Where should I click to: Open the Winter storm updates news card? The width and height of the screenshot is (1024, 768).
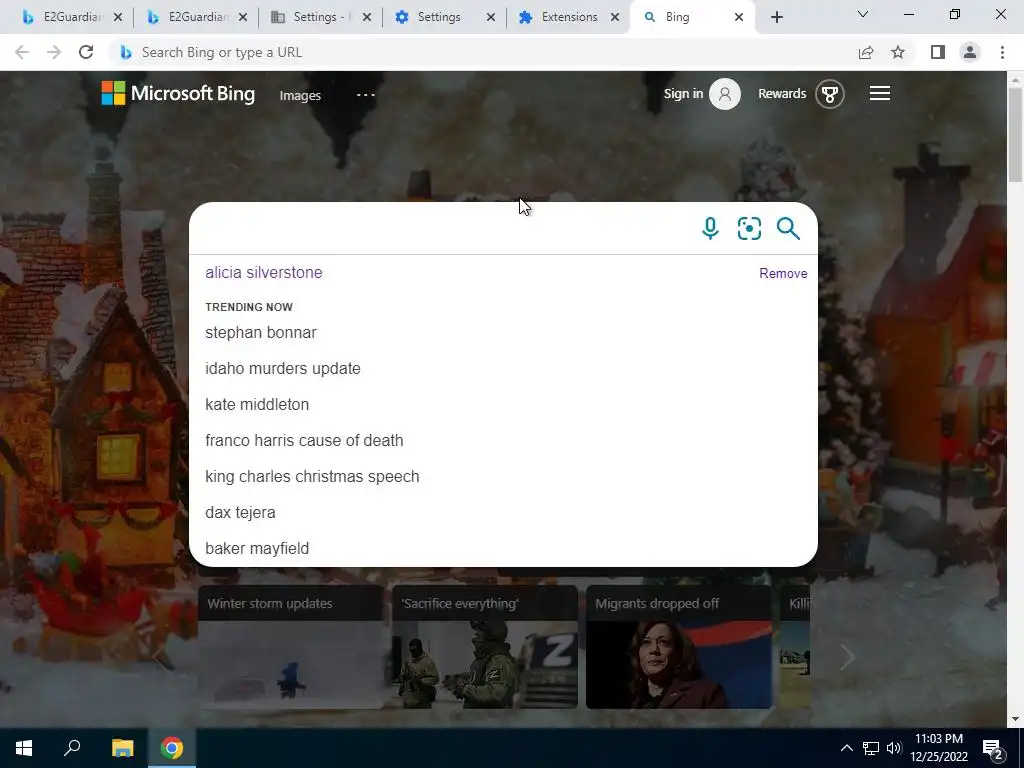pyautogui.click(x=291, y=647)
